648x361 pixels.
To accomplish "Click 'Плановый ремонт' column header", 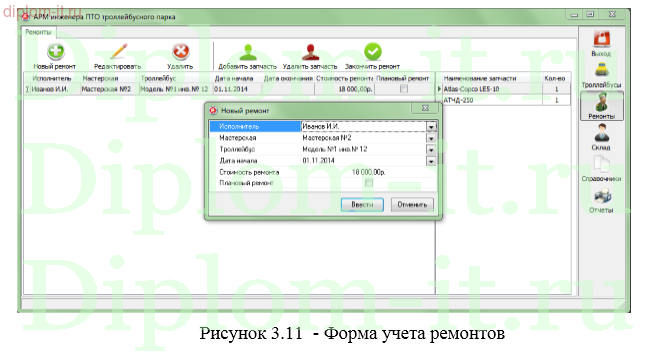I will pyautogui.click(x=403, y=78).
